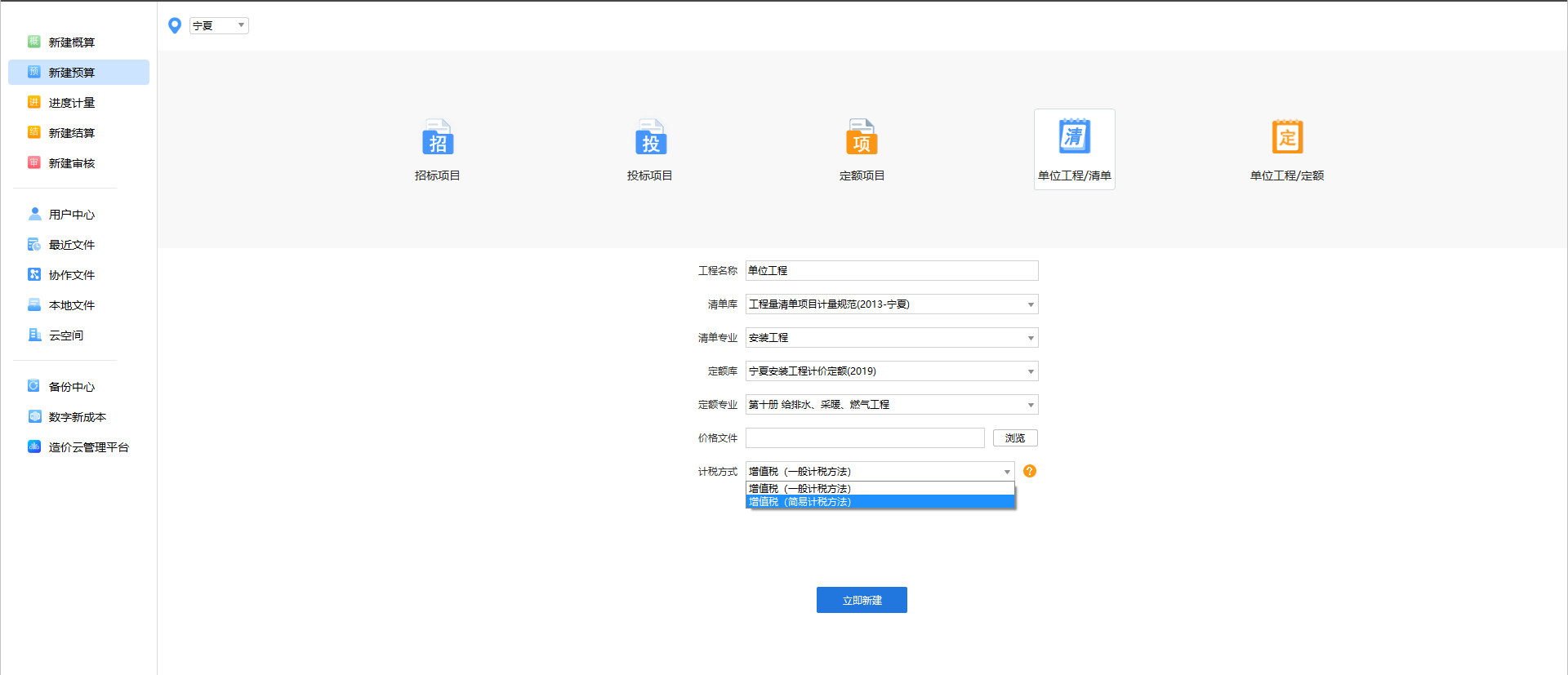1568x675 pixels.
Task: Click the 协作文件 icon
Action: [34, 274]
